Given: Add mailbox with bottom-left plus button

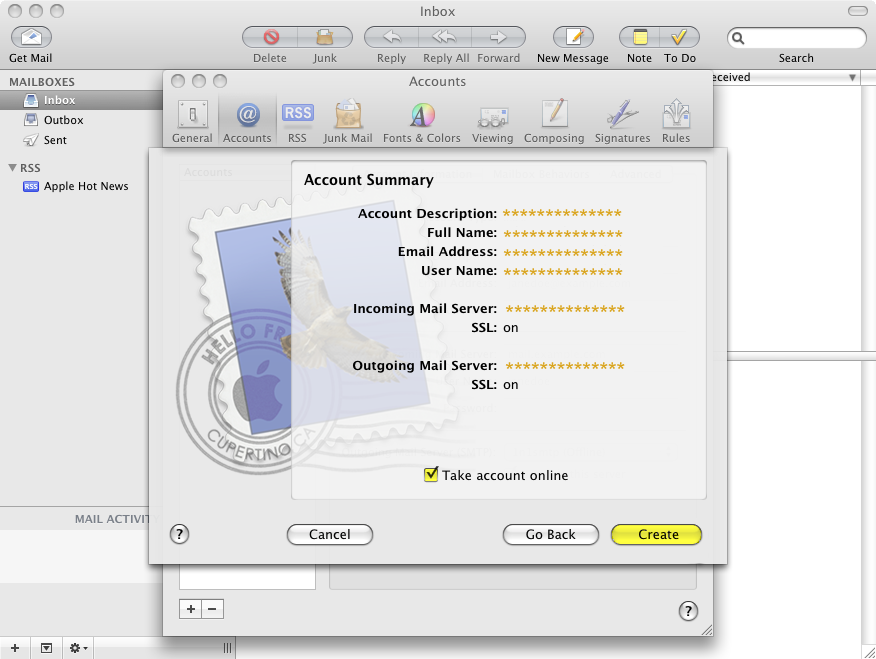Looking at the screenshot, I should [15, 648].
